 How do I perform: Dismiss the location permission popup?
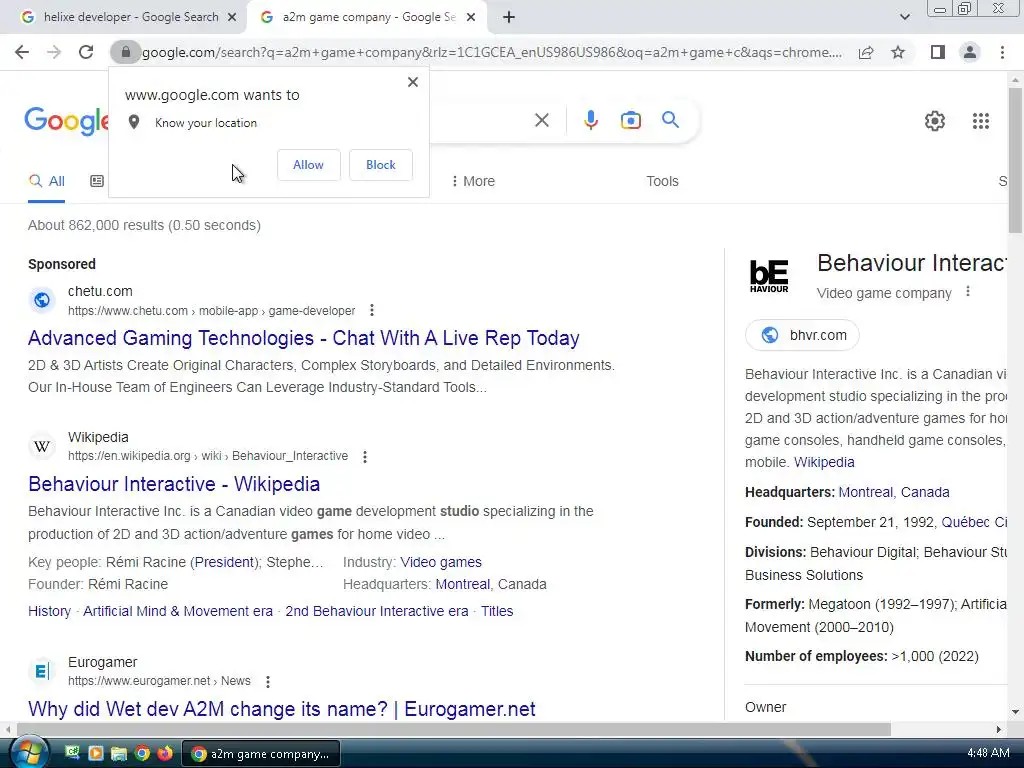(x=413, y=82)
